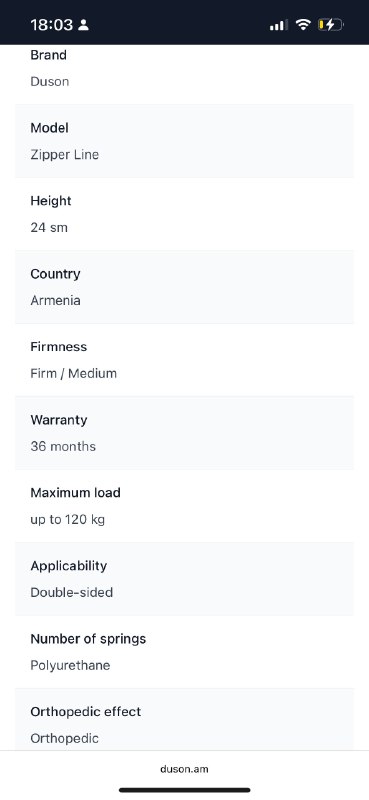This screenshot has height=800, width=369.
Task: Tap the home indicator bar at bottom
Action: click(184, 790)
